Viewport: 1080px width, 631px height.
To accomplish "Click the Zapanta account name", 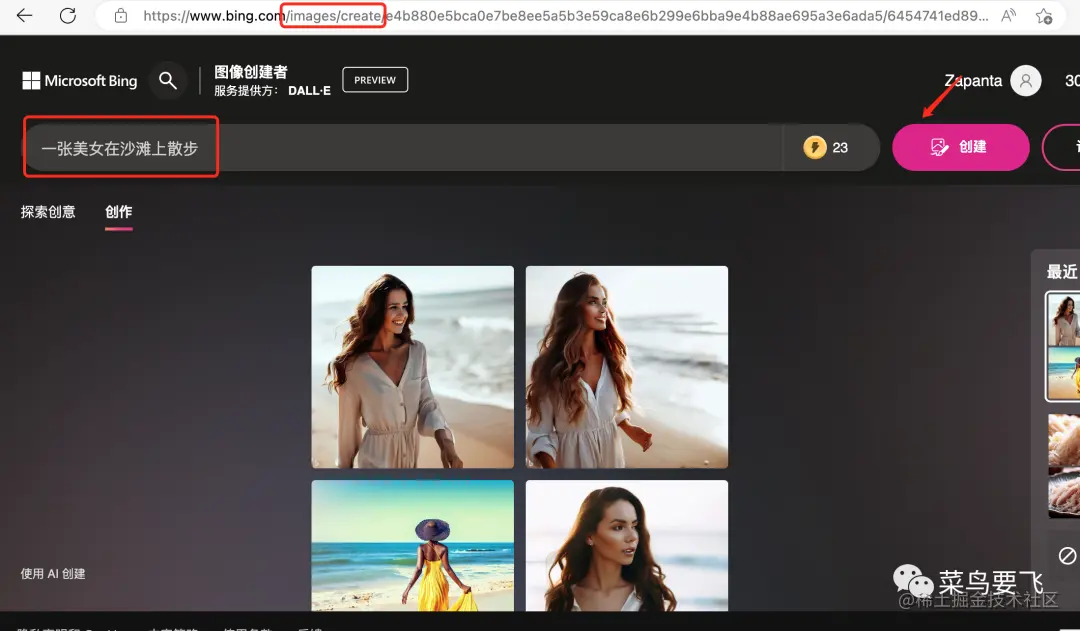I will tap(973, 81).
